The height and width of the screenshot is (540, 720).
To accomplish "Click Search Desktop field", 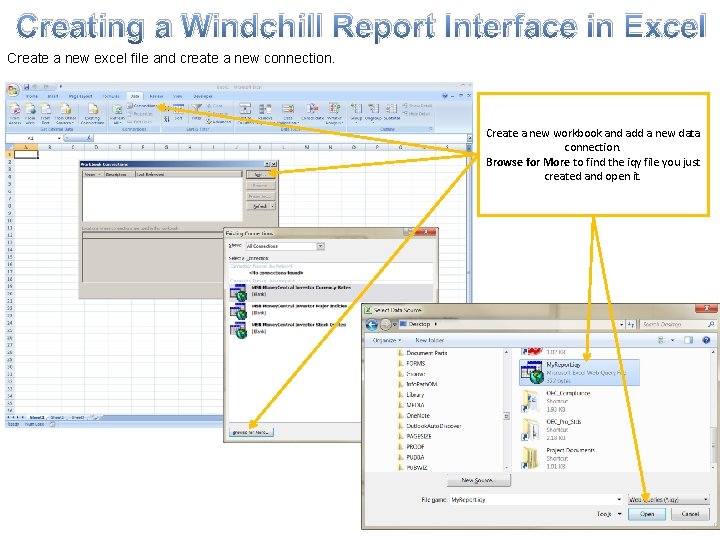I will tap(678, 324).
